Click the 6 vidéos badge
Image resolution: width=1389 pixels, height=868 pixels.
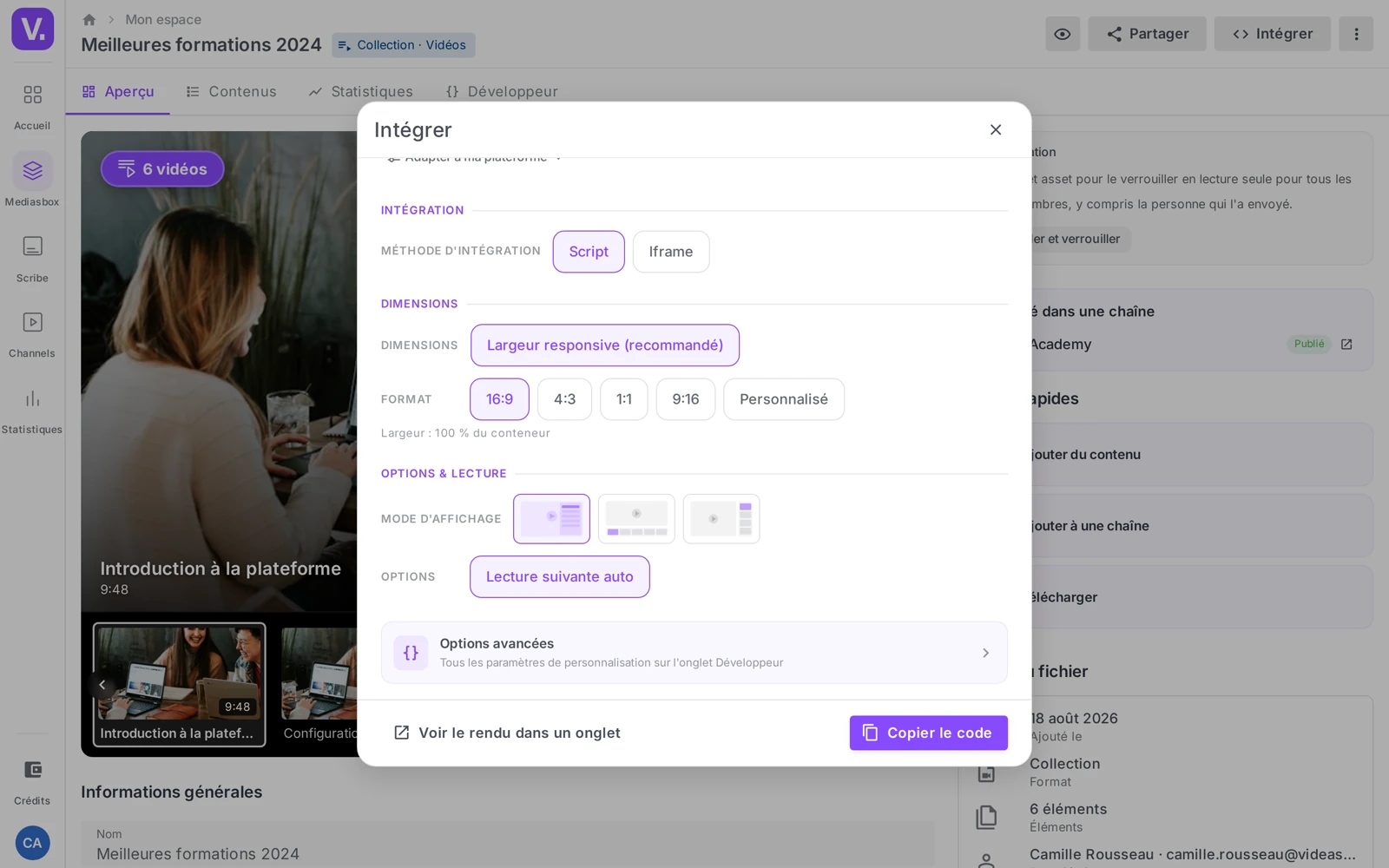click(162, 169)
